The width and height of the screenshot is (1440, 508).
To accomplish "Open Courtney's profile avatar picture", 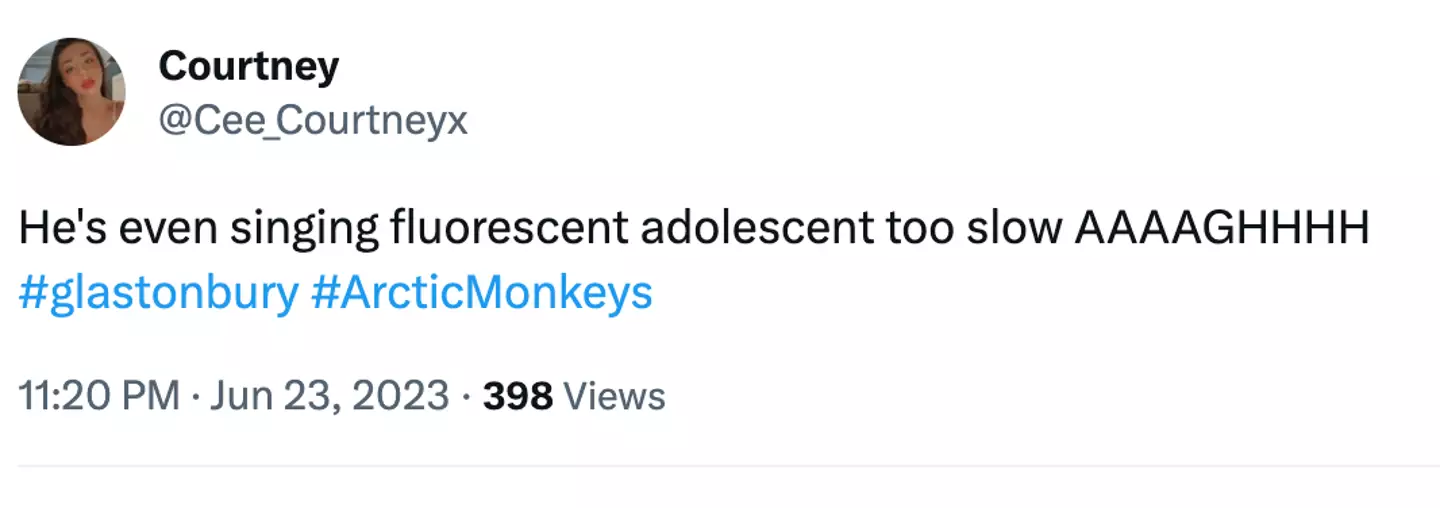I will pyautogui.click(x=71, y=92).
